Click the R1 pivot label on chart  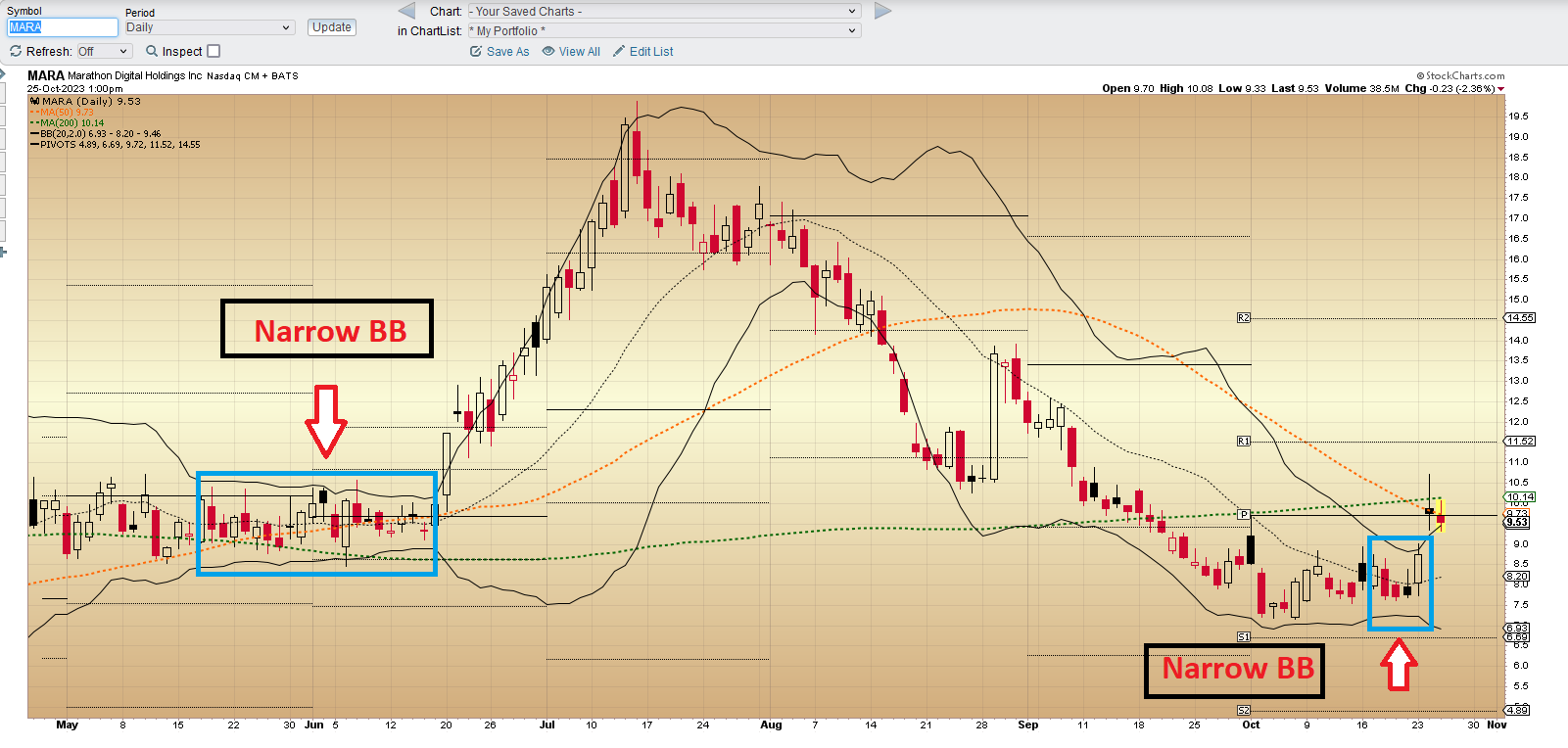pos(1244,442)
